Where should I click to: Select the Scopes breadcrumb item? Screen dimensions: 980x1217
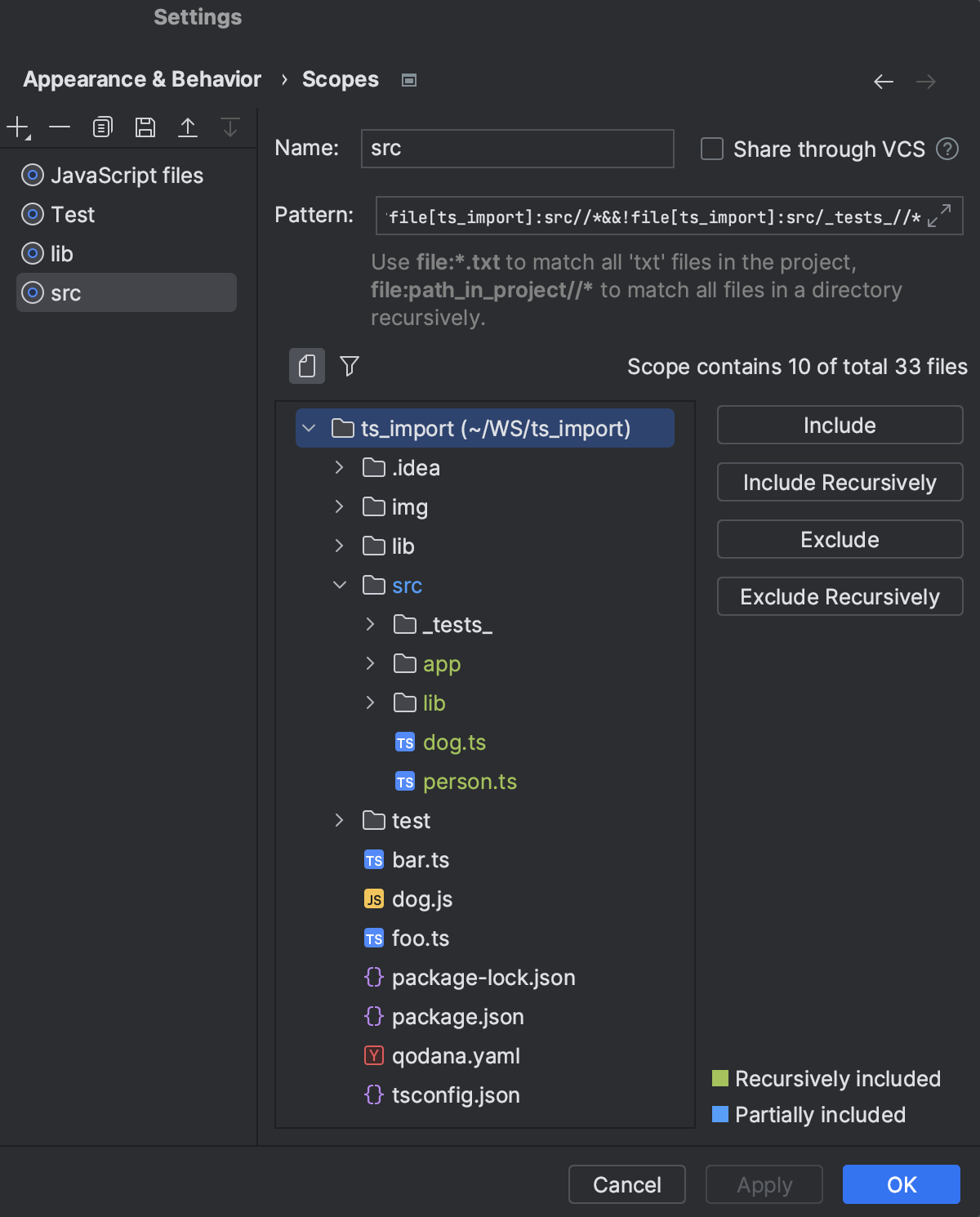[x=341, y=78]
